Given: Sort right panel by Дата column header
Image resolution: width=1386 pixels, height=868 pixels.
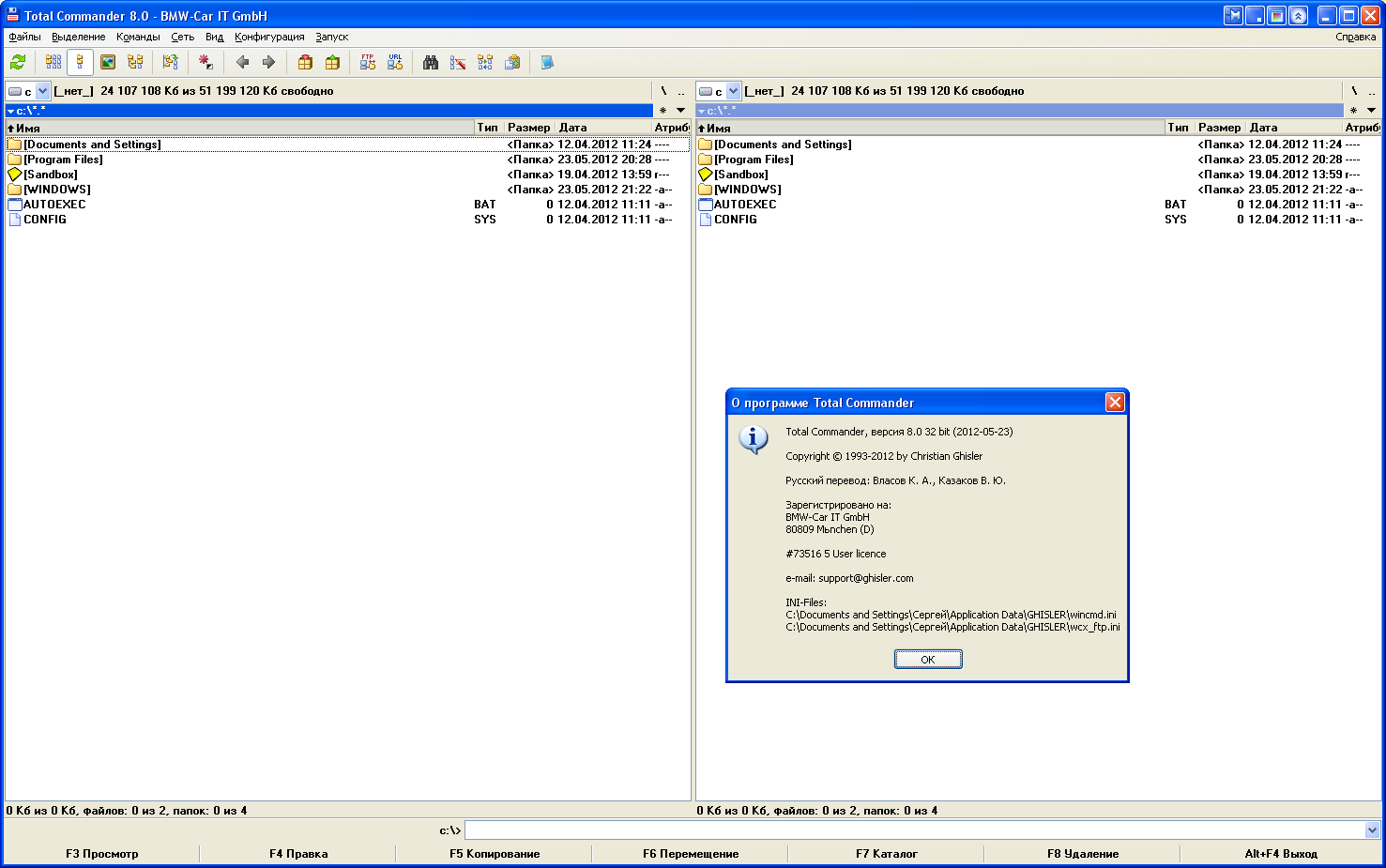Looking at the screenshot, I should point(1293,128).
